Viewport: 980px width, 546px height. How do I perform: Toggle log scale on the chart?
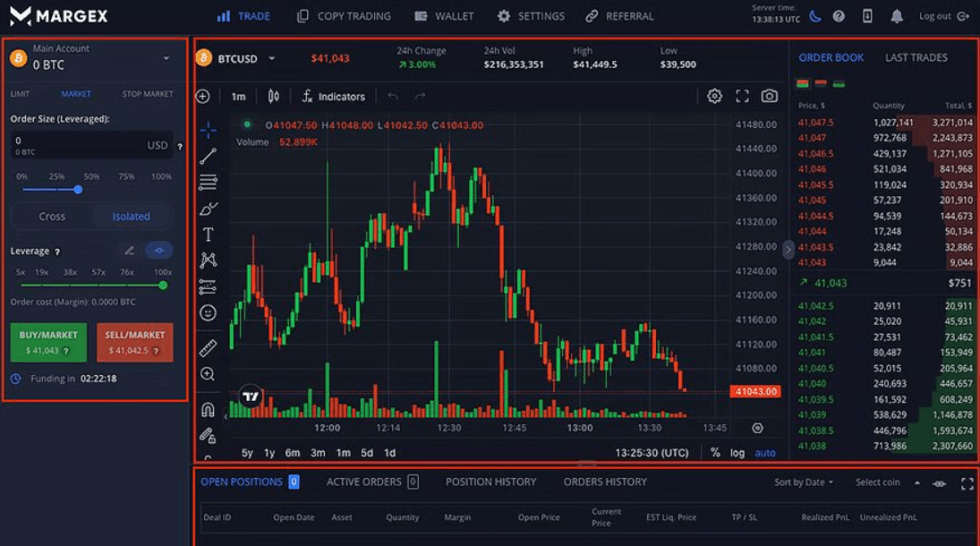point(737,453)
